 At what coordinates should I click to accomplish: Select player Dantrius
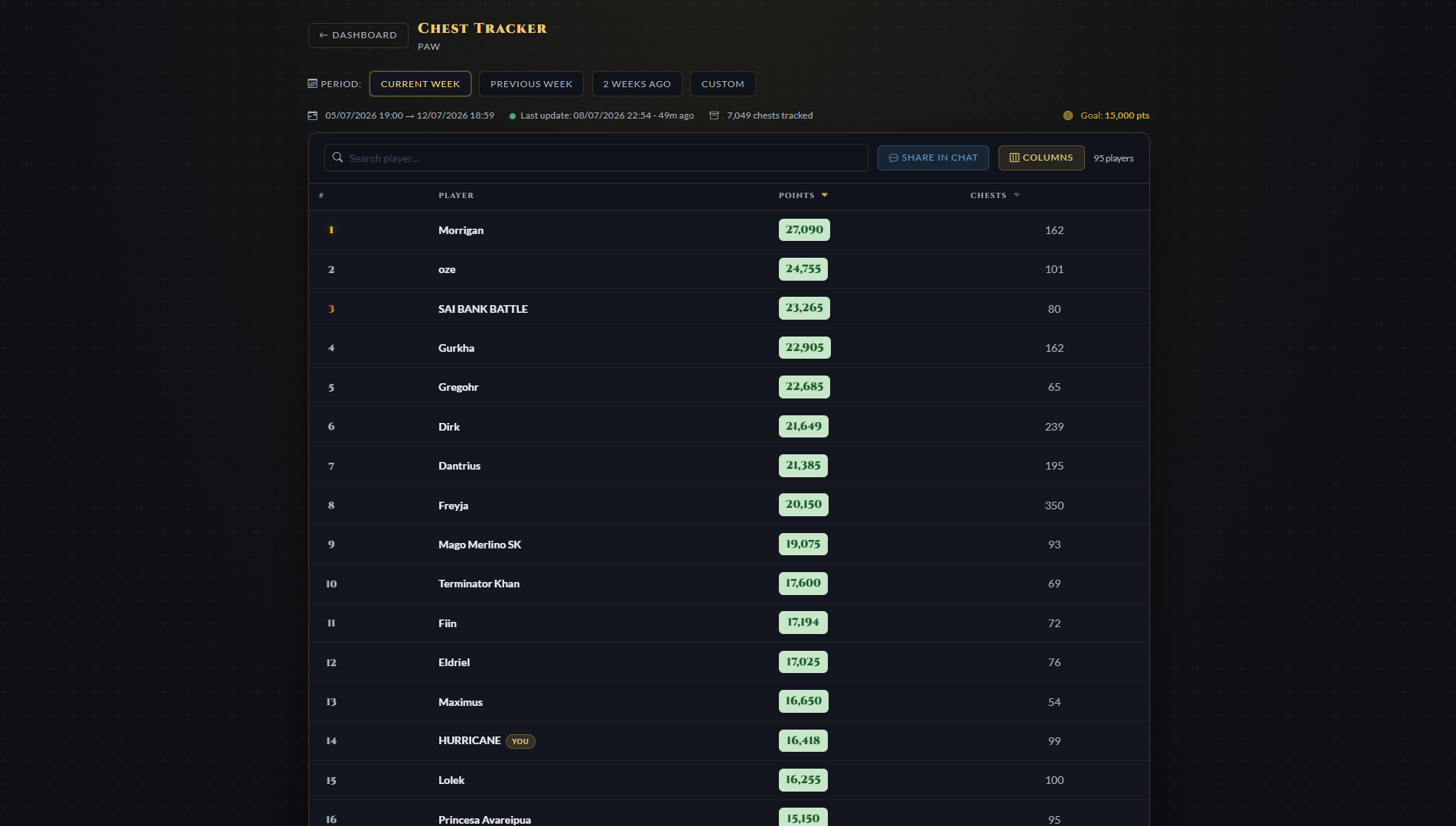459,466
